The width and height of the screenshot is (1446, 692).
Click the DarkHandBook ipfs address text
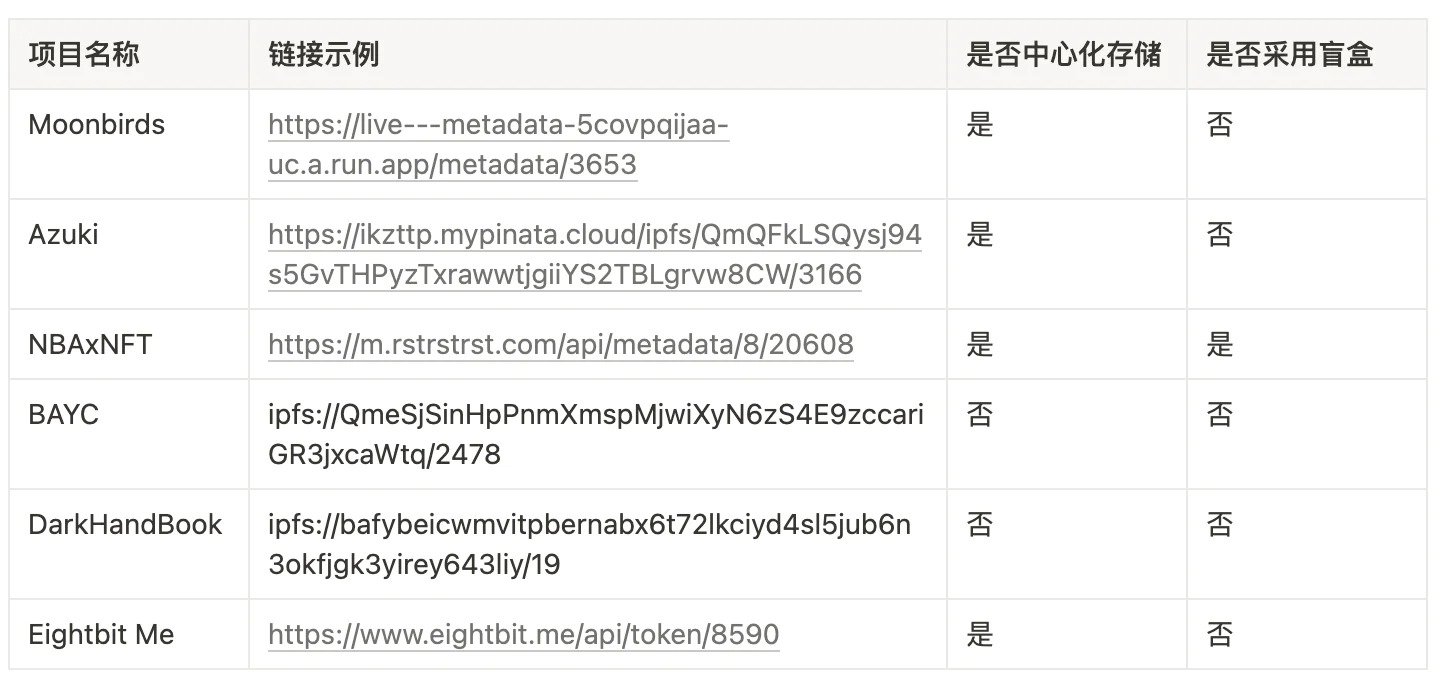point(589,545)
